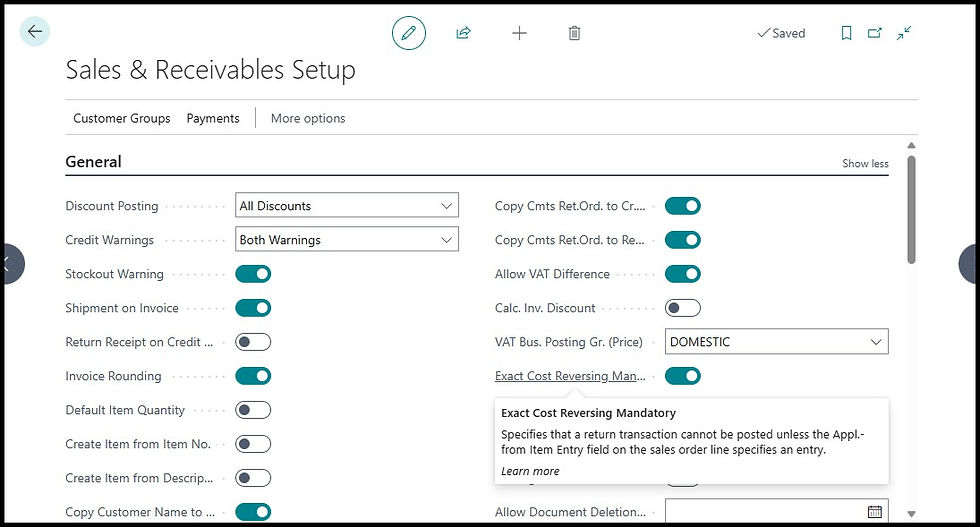Enable Return Receipt on Credit toggle
Image resolution: width=980 pixels, height=527 pixels.
(253, 342)
